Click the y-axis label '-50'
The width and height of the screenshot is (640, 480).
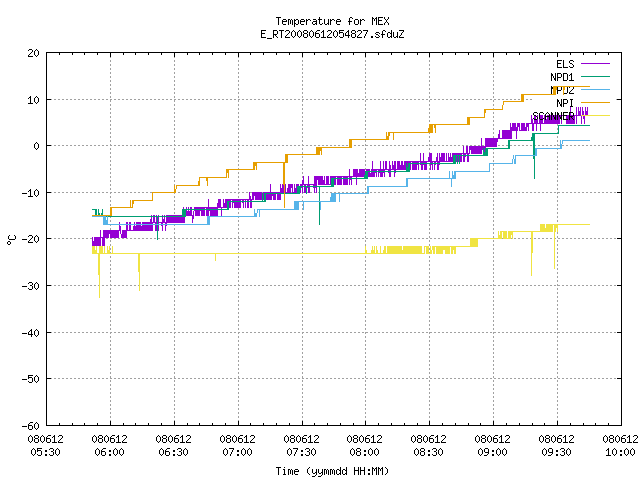click(x=31, y=379)
